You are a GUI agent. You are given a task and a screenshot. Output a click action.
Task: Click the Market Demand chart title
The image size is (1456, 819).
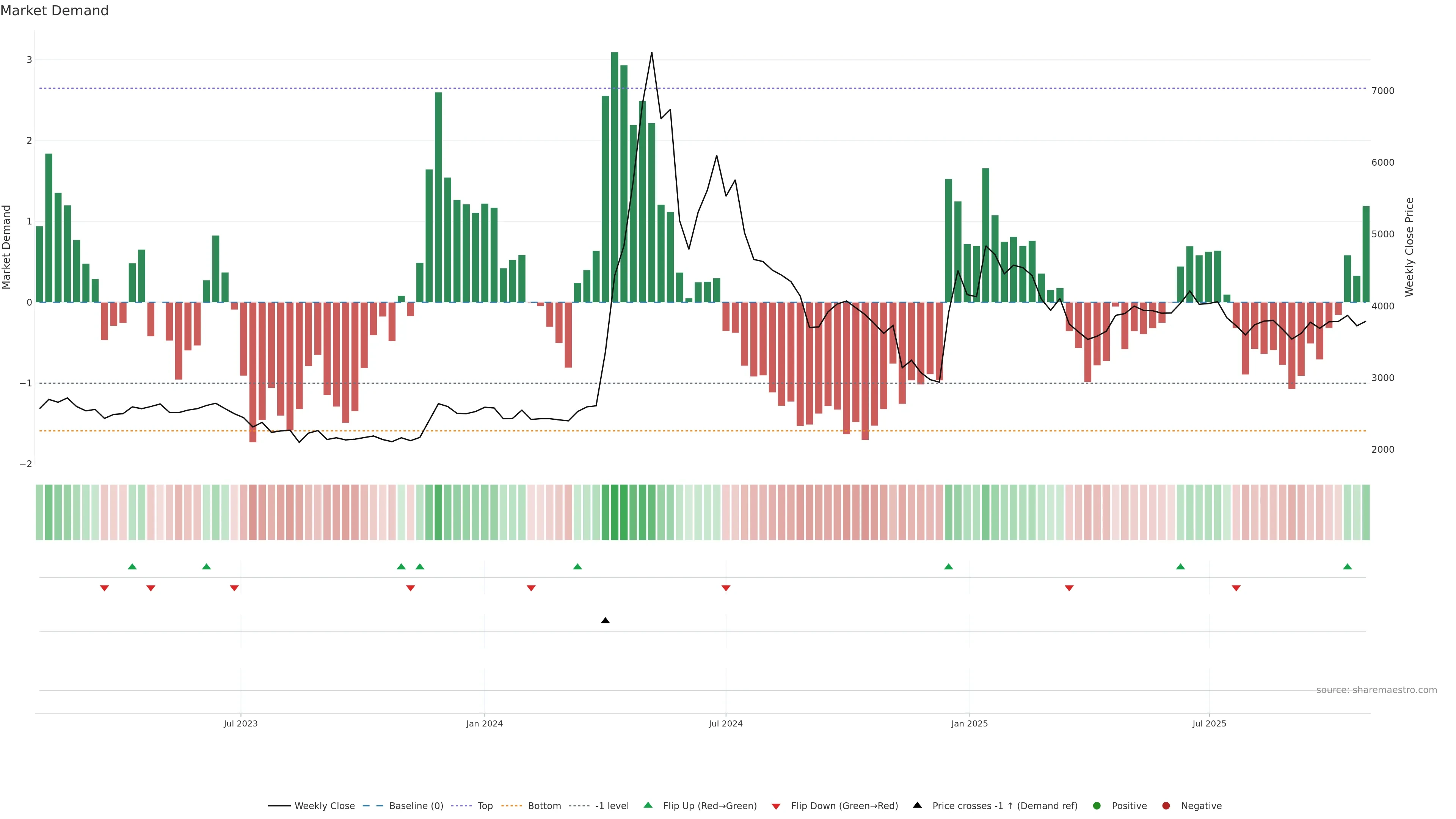coord(54,11)
